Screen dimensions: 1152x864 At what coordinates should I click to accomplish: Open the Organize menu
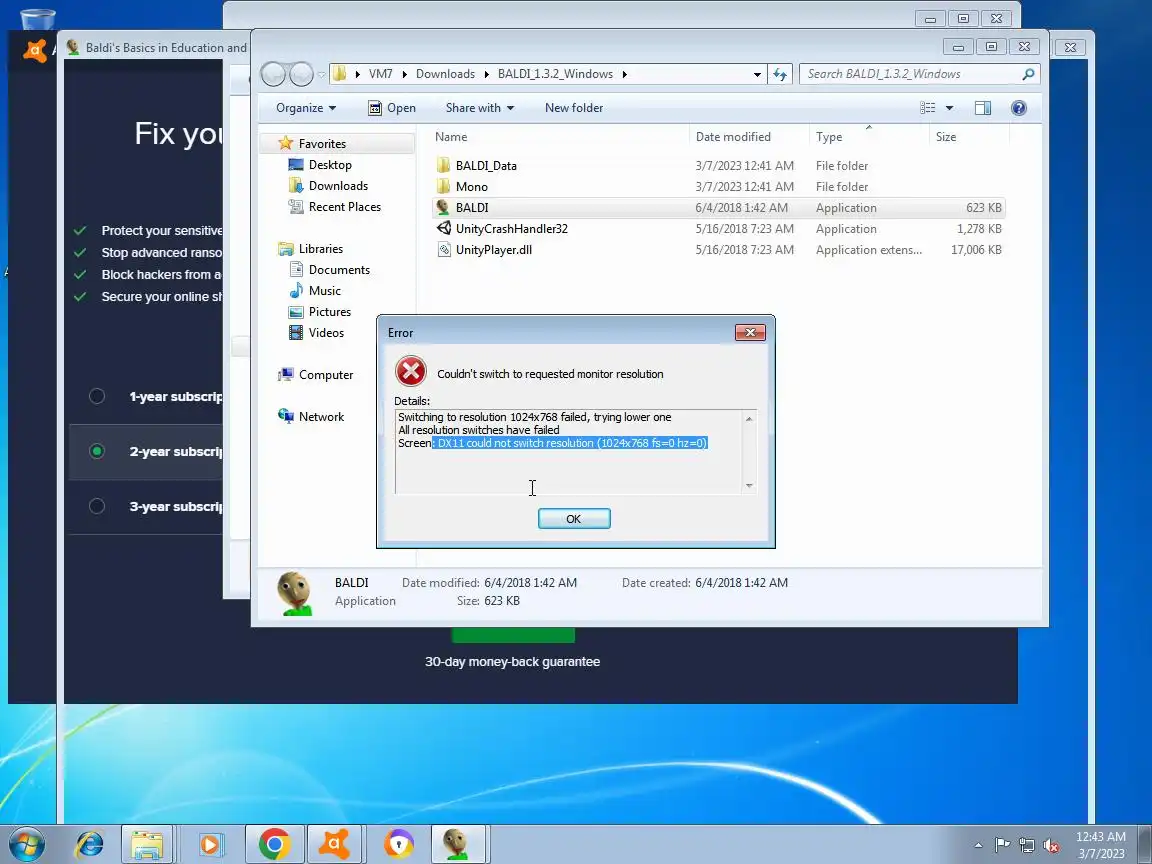tap(306, 108)
